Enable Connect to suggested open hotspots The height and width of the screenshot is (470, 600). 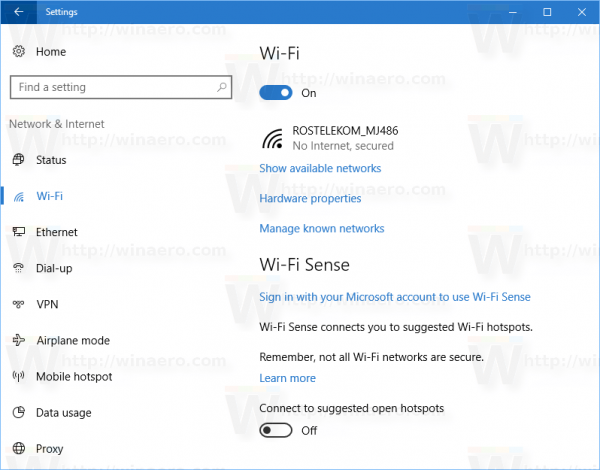276,430
